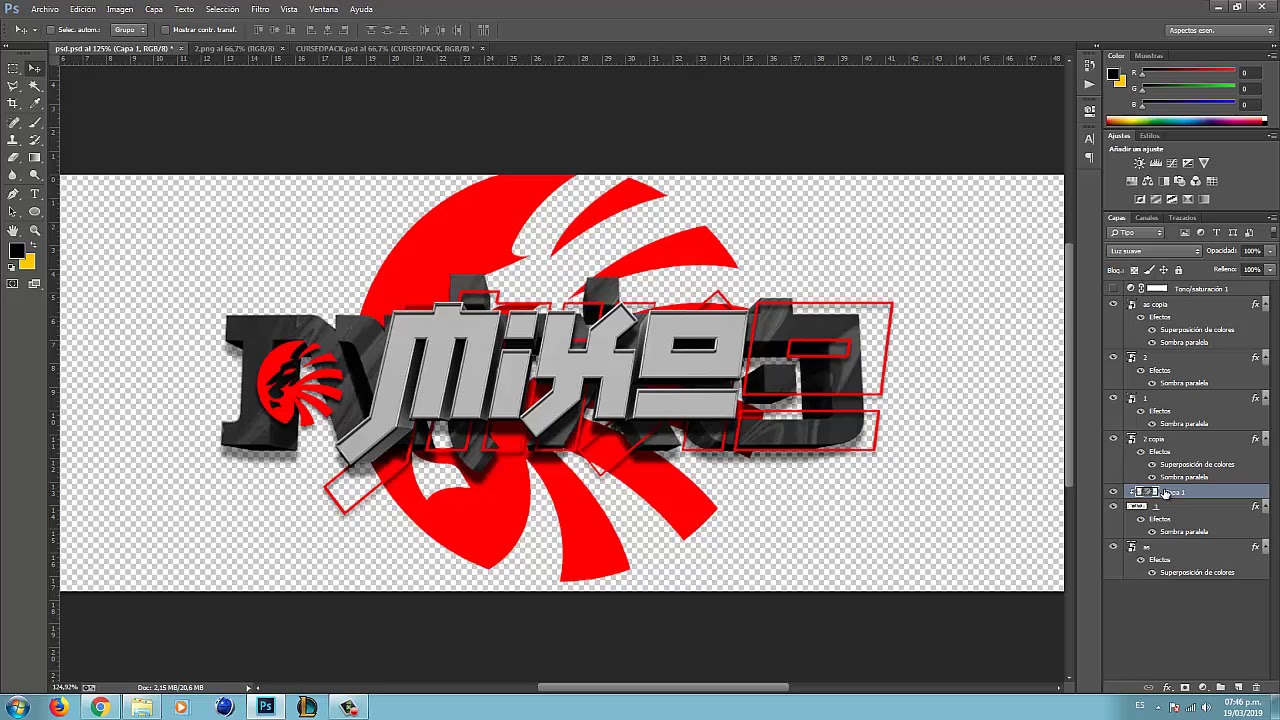Open the Windows Start menu
Viewport: 1280px width, 720px height.
17,707
